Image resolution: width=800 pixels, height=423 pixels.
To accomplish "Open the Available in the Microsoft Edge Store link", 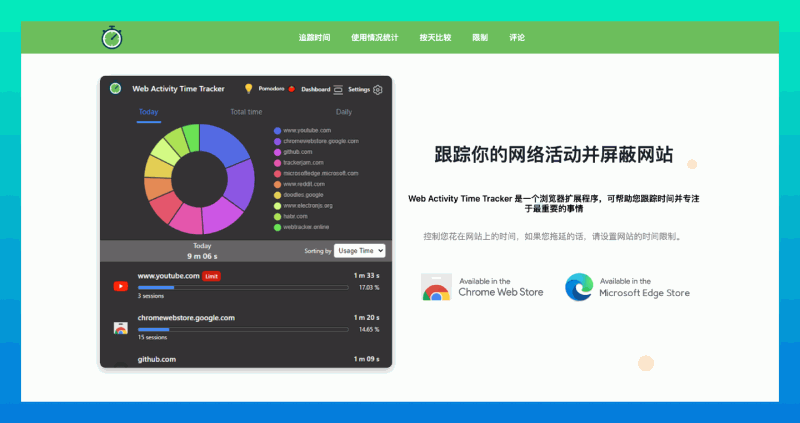I will pyautogui.click(x=628, y=287).
